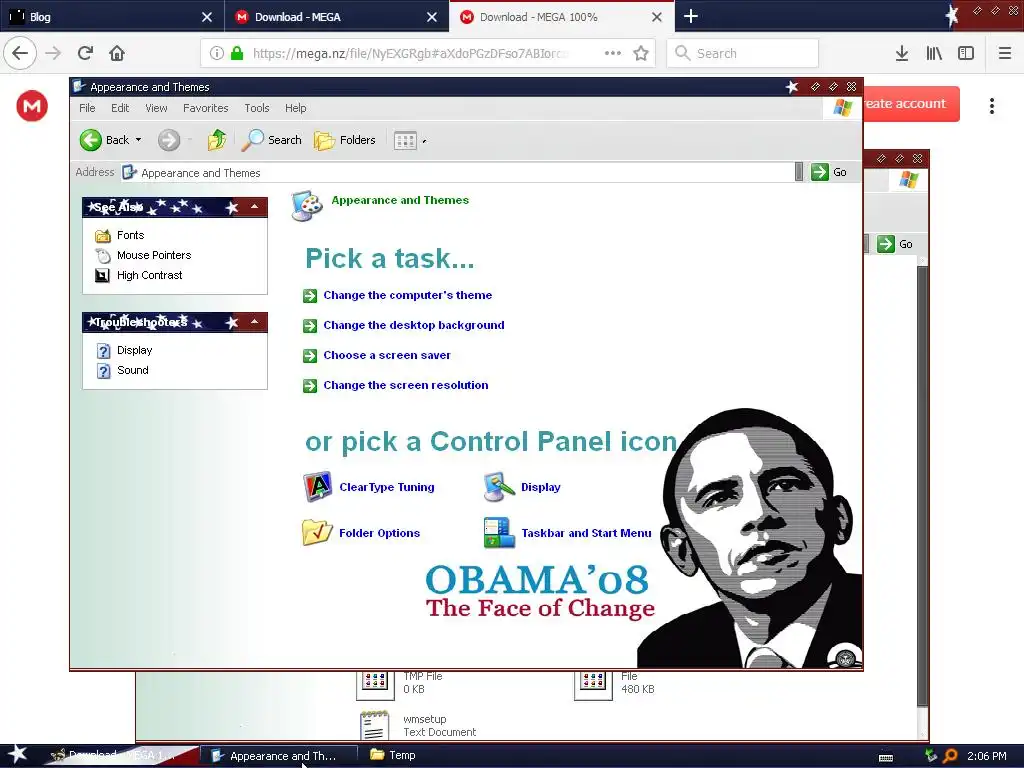Open the Address bar dropdown arrow
Image resolution: width=1024 pixels, height=768 pixels.
[799, 172]
